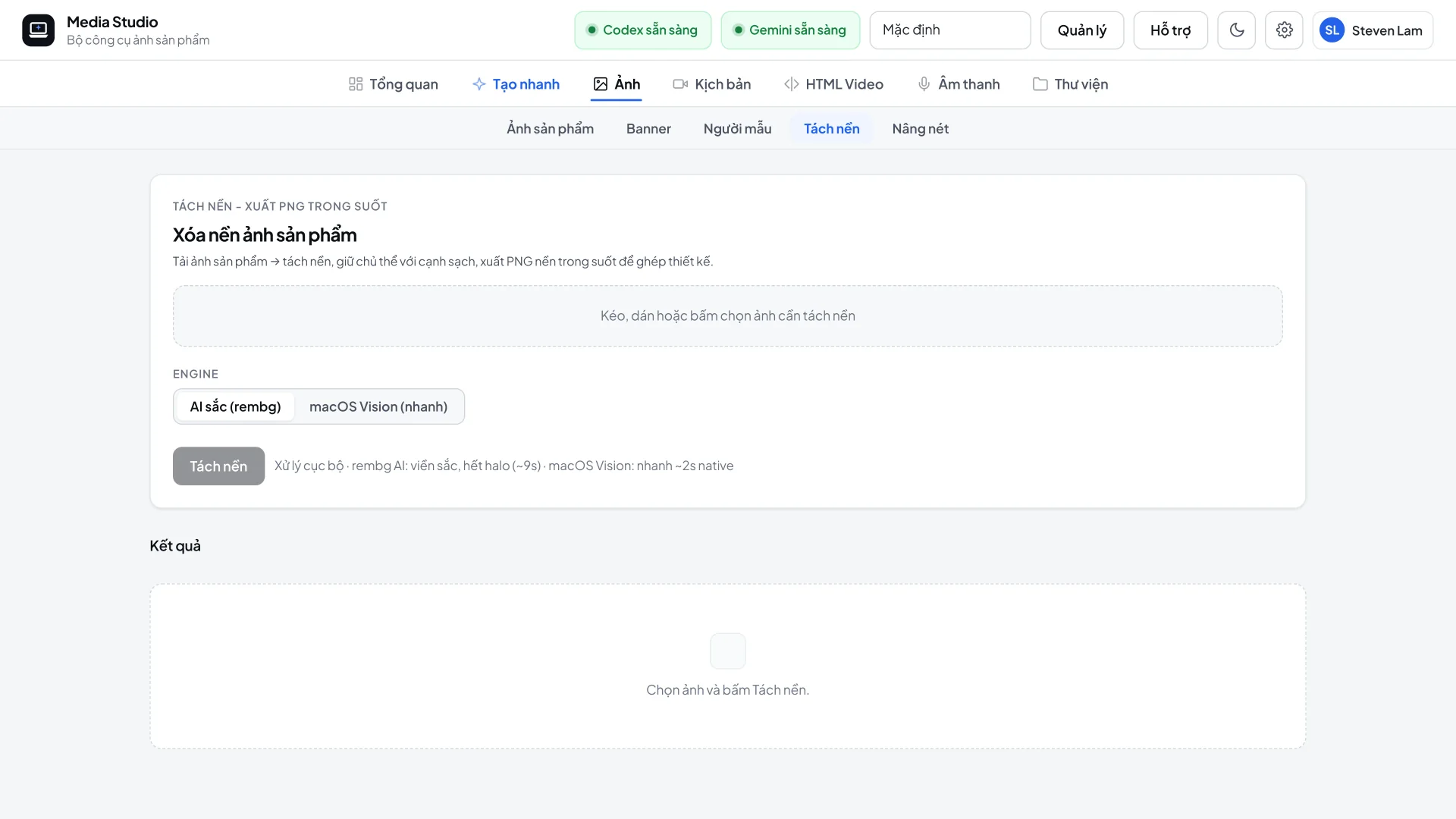
Task: Click the Media Studio logo icon
Action: pyautogui.click(x=38, y=30)
